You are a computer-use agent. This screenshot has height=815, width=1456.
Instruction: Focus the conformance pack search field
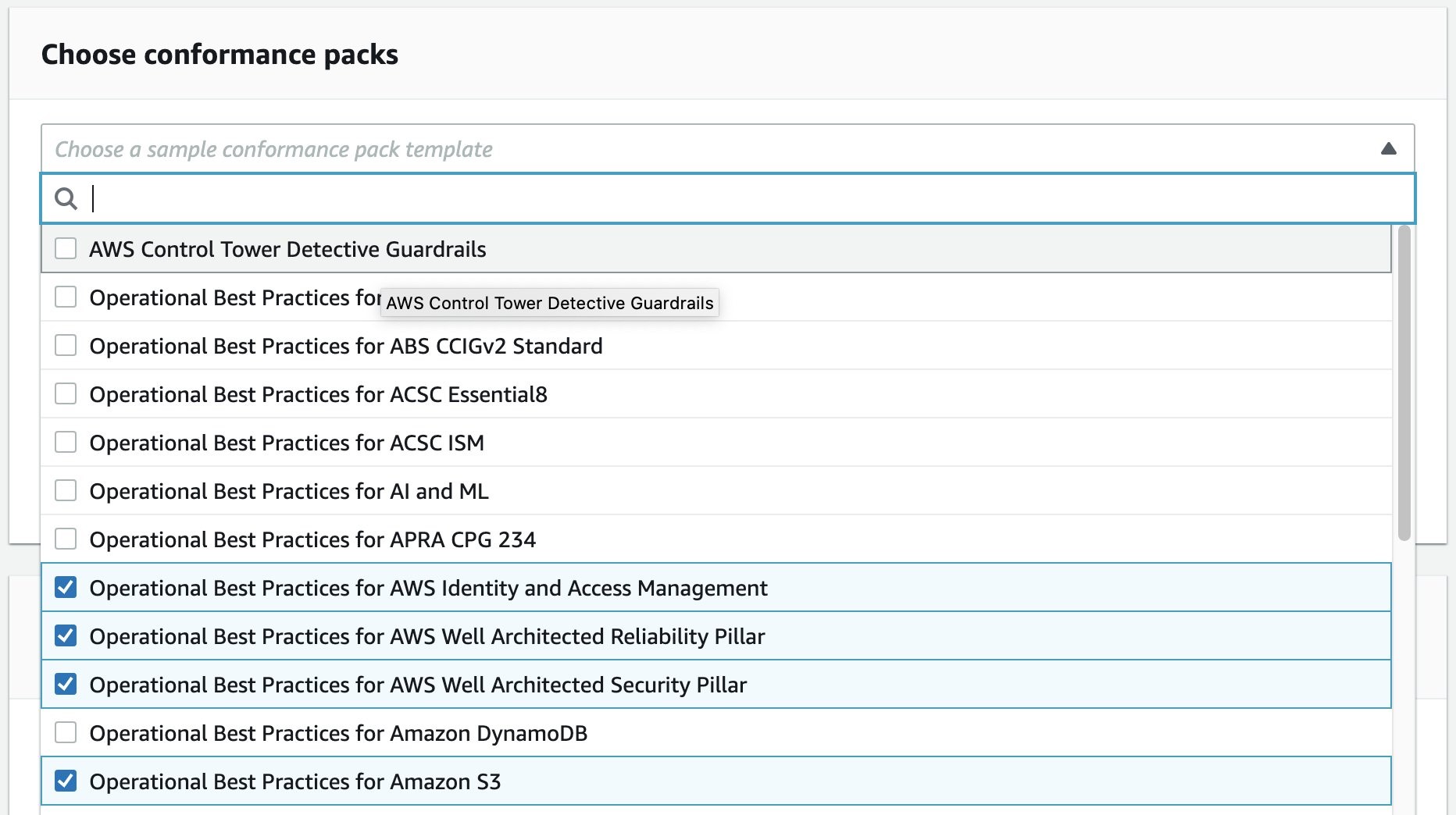pyautogui.click(x=727, y=198)
